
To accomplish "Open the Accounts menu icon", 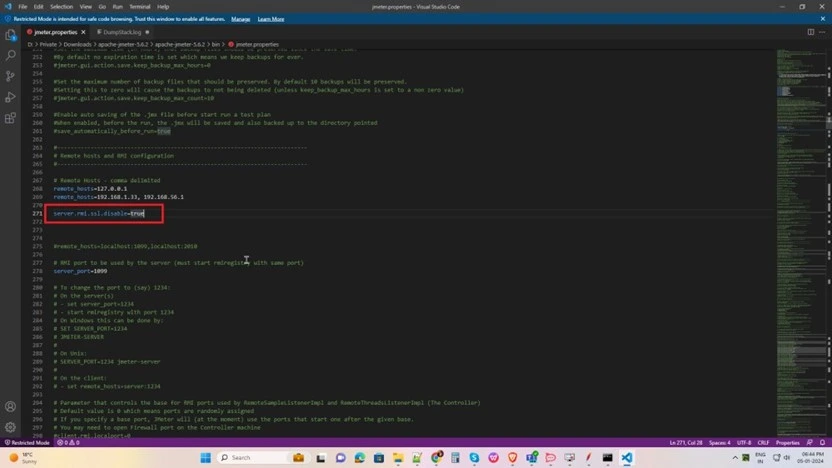I will tap(11, 406).
